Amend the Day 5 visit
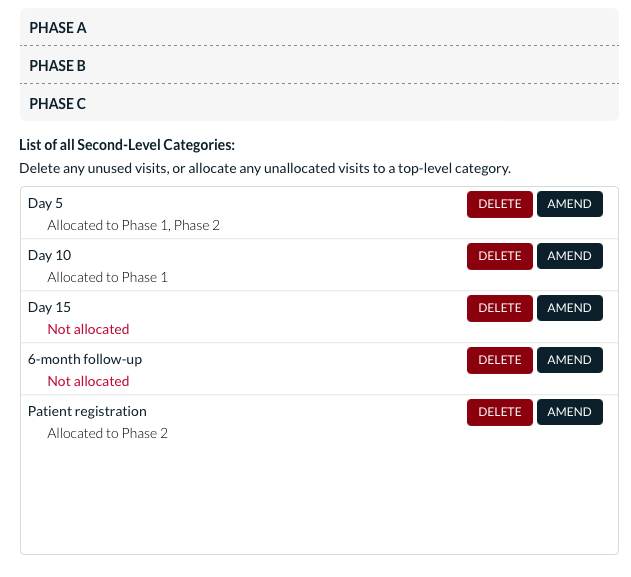 coord(569,204)
